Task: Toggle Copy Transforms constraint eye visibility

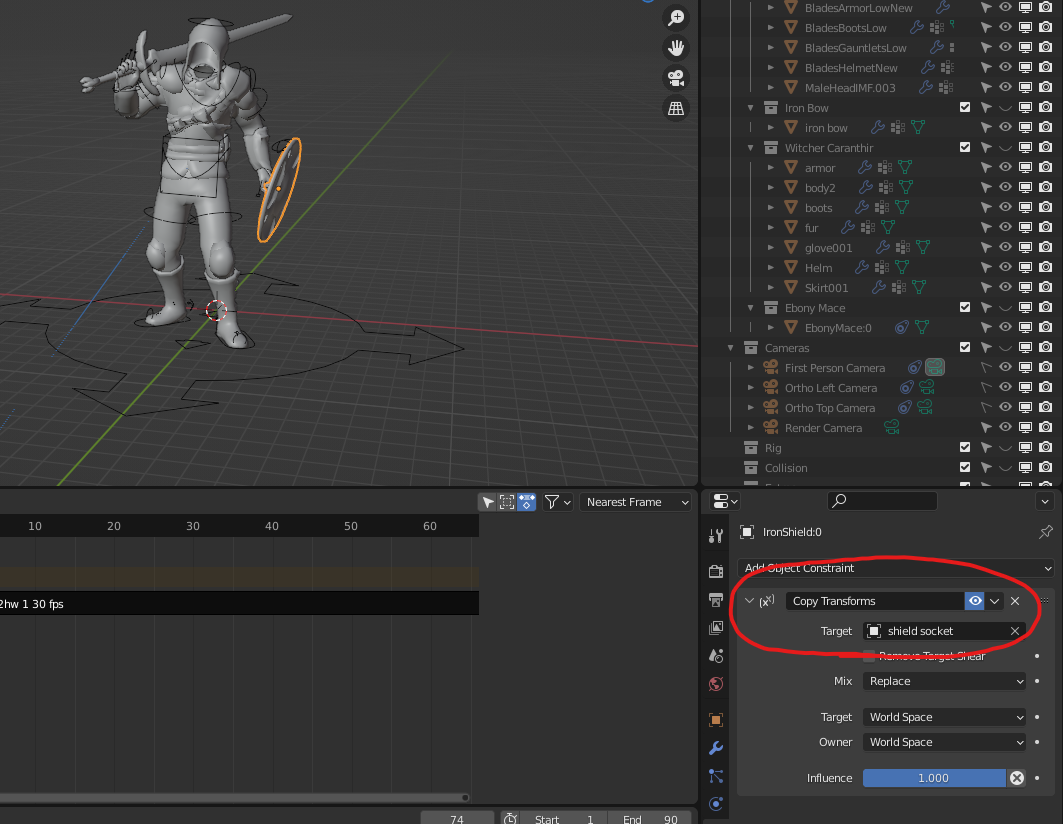Action: pyautogui.click(x=975, y=601)
